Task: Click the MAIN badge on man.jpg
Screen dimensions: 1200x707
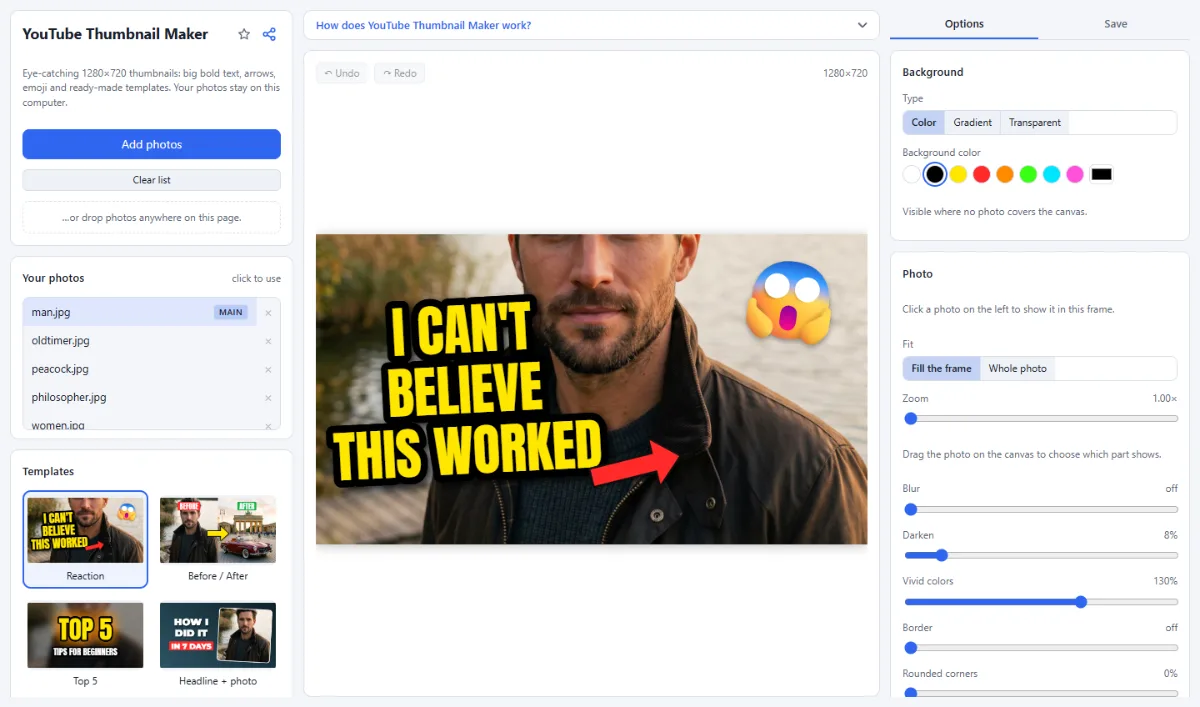Action: pyautogui.click(x=231, y=312)
